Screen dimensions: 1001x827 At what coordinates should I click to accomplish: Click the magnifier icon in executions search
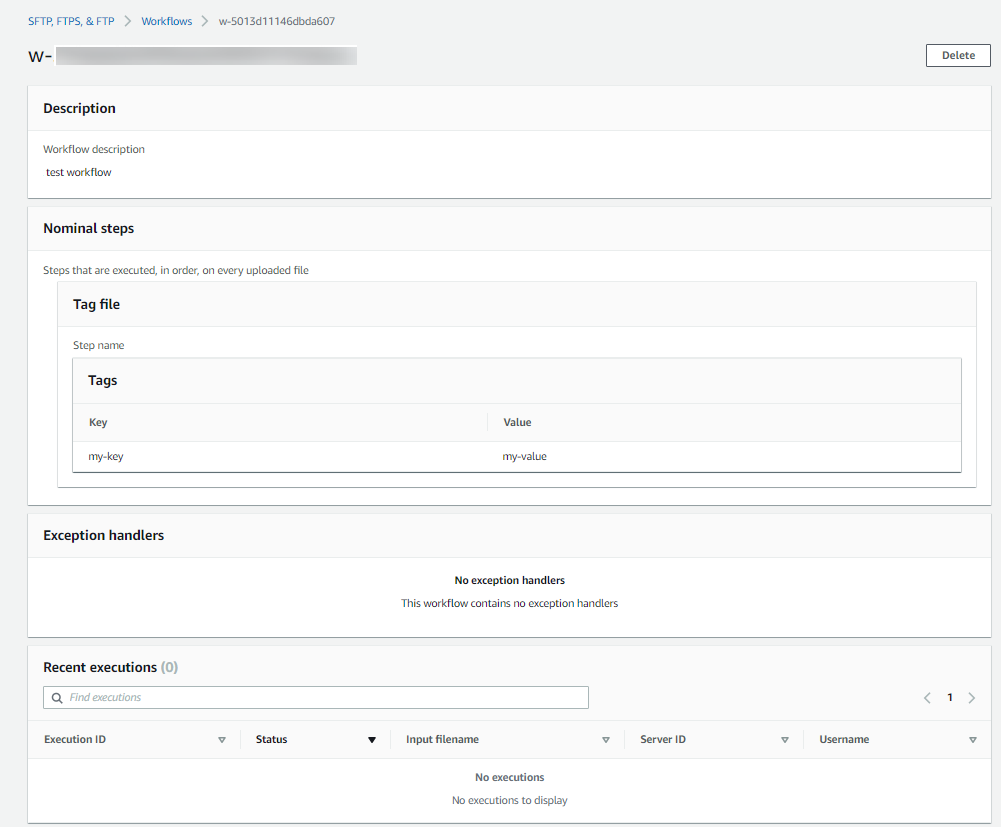[57, 697]
